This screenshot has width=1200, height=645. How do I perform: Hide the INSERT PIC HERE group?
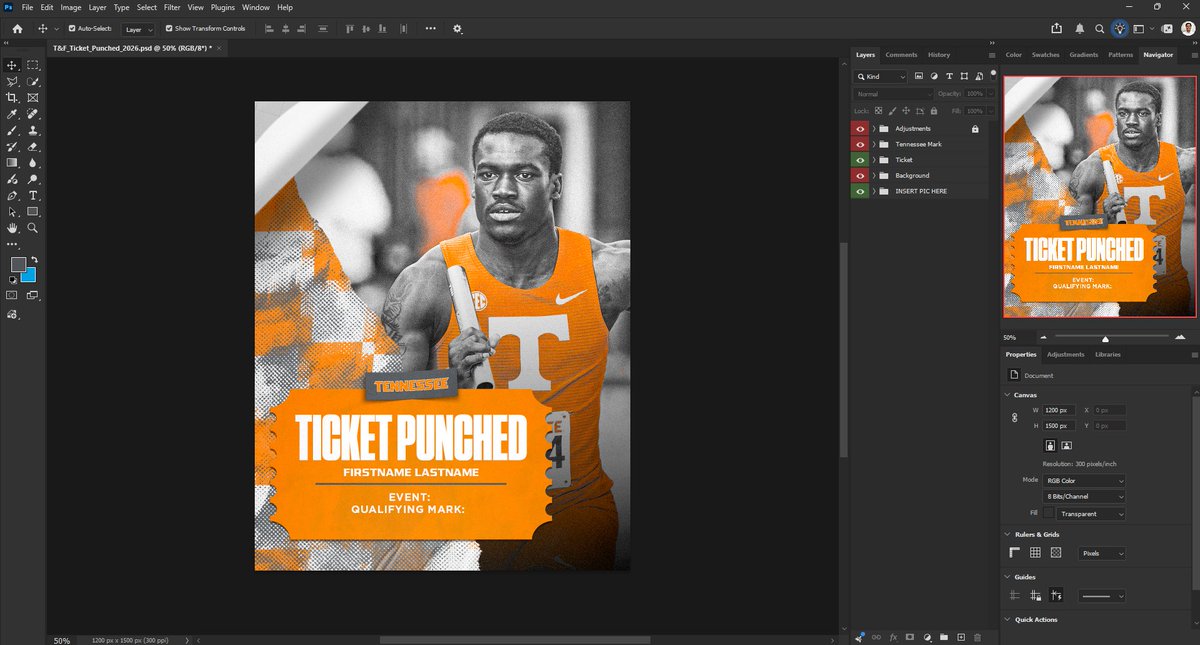point(859,191)
